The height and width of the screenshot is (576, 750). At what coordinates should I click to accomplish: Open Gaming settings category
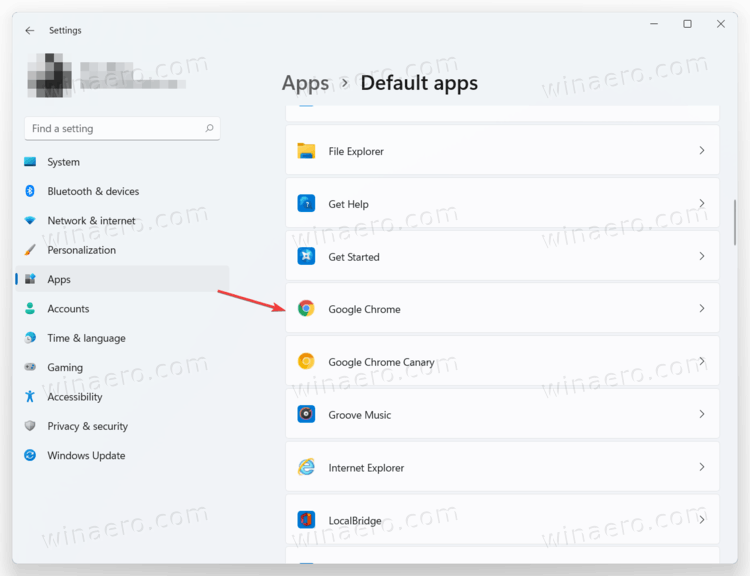point(122,367)
